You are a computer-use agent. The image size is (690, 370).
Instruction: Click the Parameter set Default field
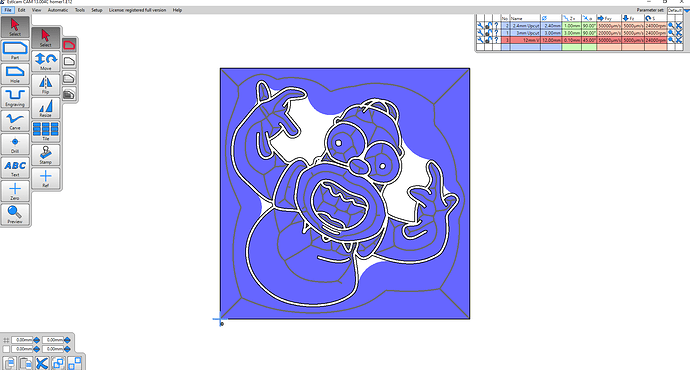[675, 10]
